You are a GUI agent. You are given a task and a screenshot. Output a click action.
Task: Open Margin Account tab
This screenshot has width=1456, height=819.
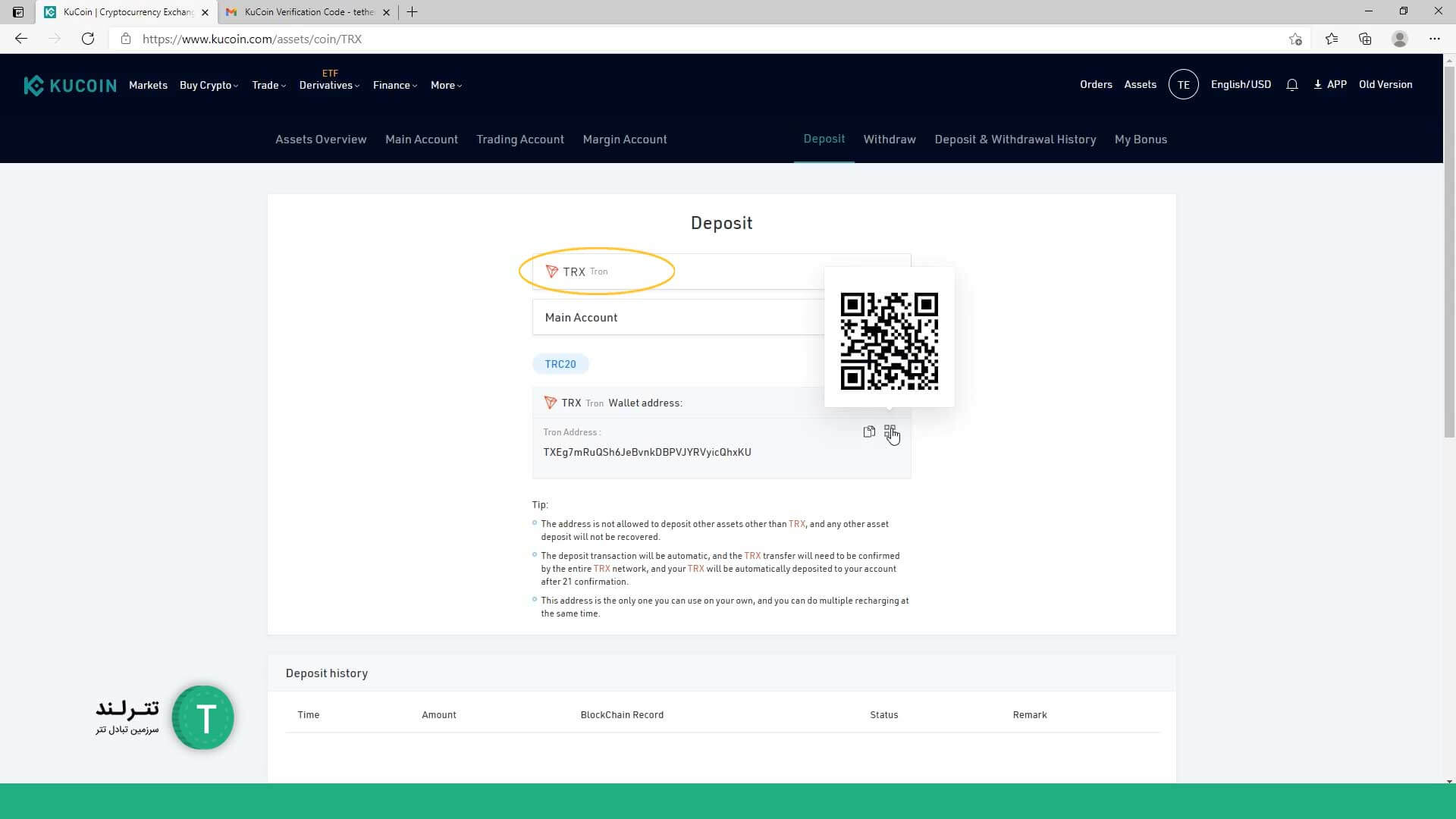click(625, 140)
